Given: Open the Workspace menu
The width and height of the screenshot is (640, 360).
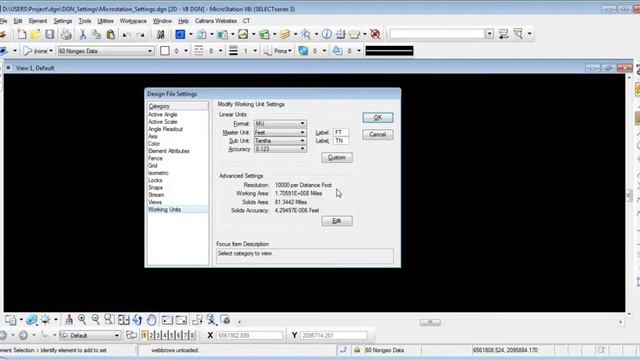Looking at the screenshot, I should click(133, 21).
